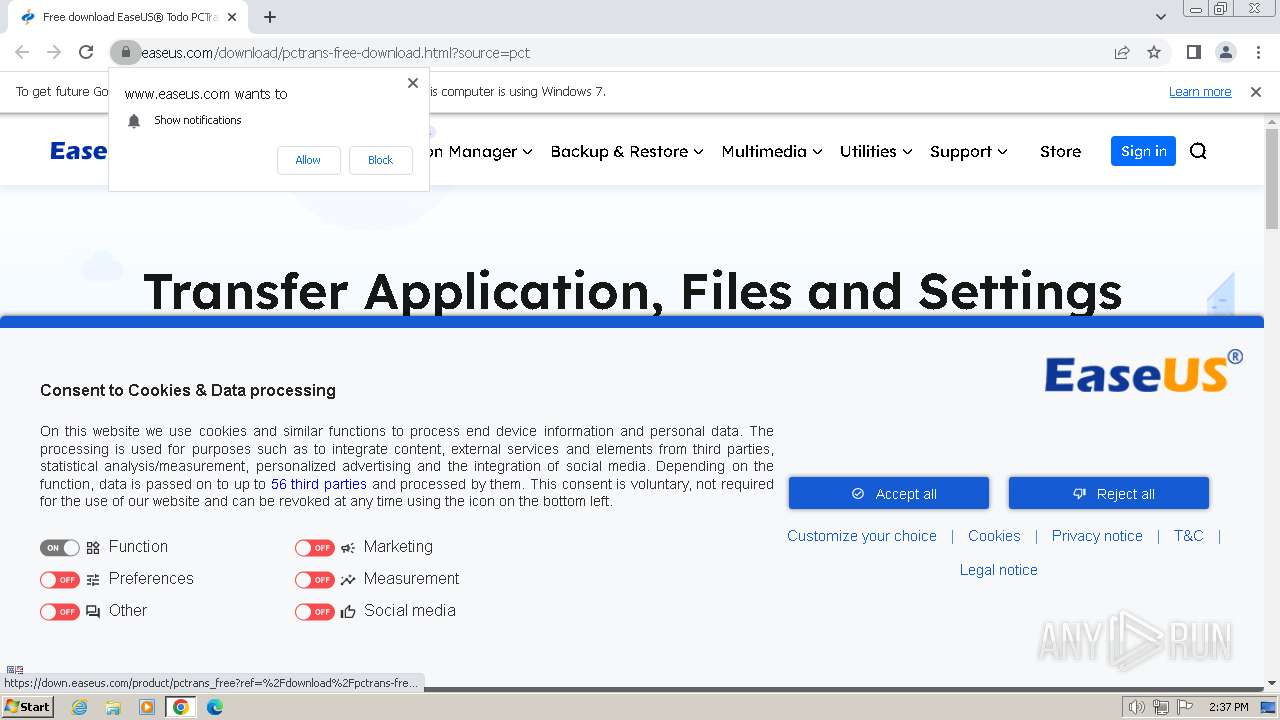Open a new tab with plus button
Screen dimensions: 1280x720
pos(269,17)
